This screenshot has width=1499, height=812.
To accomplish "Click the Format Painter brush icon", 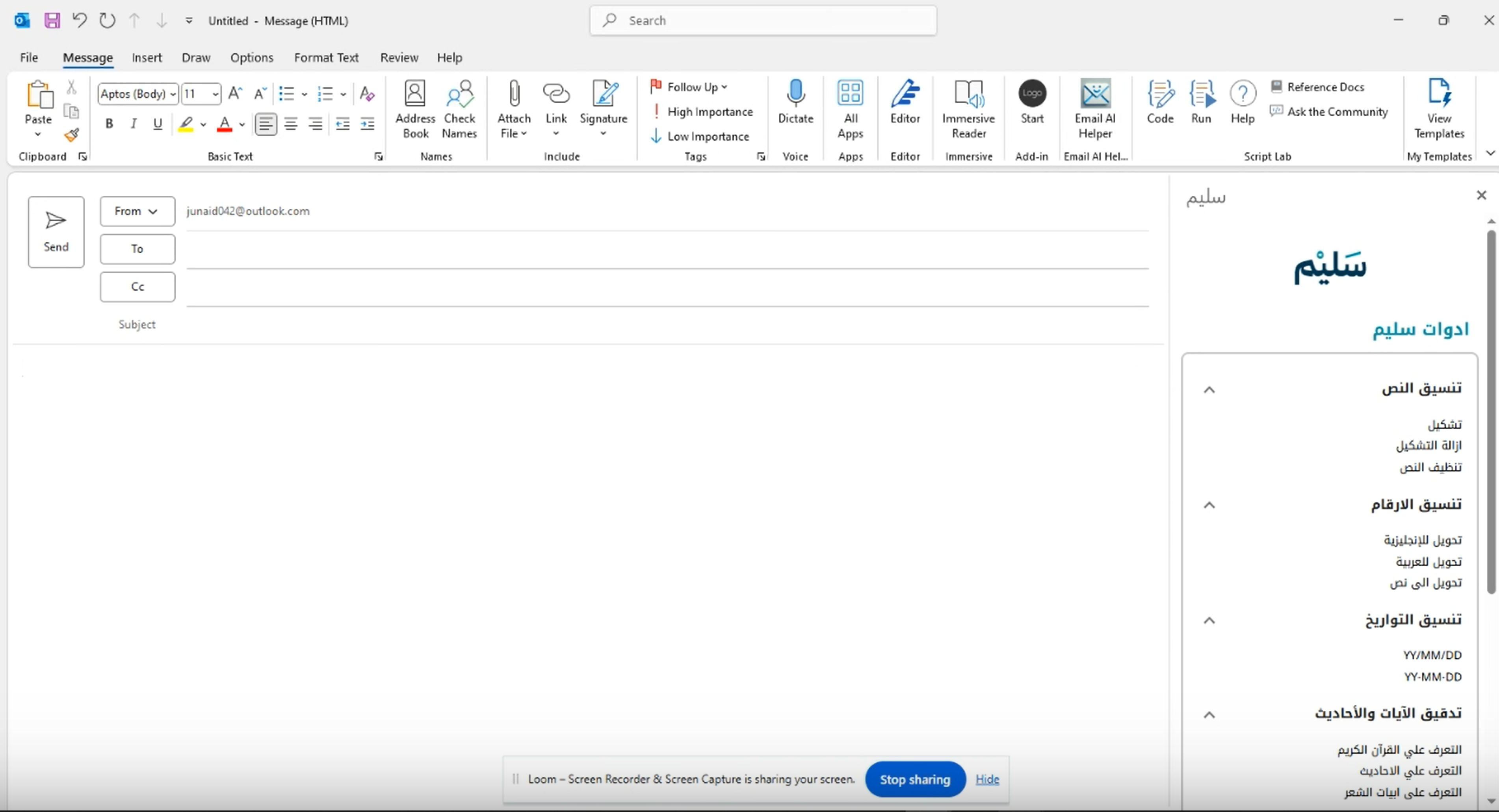I will (72, 135).
